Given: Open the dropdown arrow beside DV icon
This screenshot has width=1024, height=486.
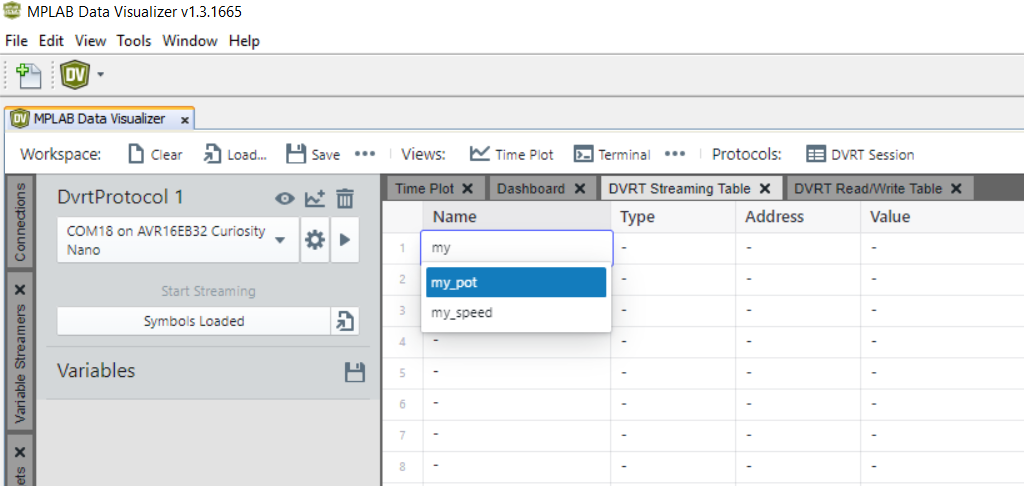Looking at the screenshot, I should point(100,74).
